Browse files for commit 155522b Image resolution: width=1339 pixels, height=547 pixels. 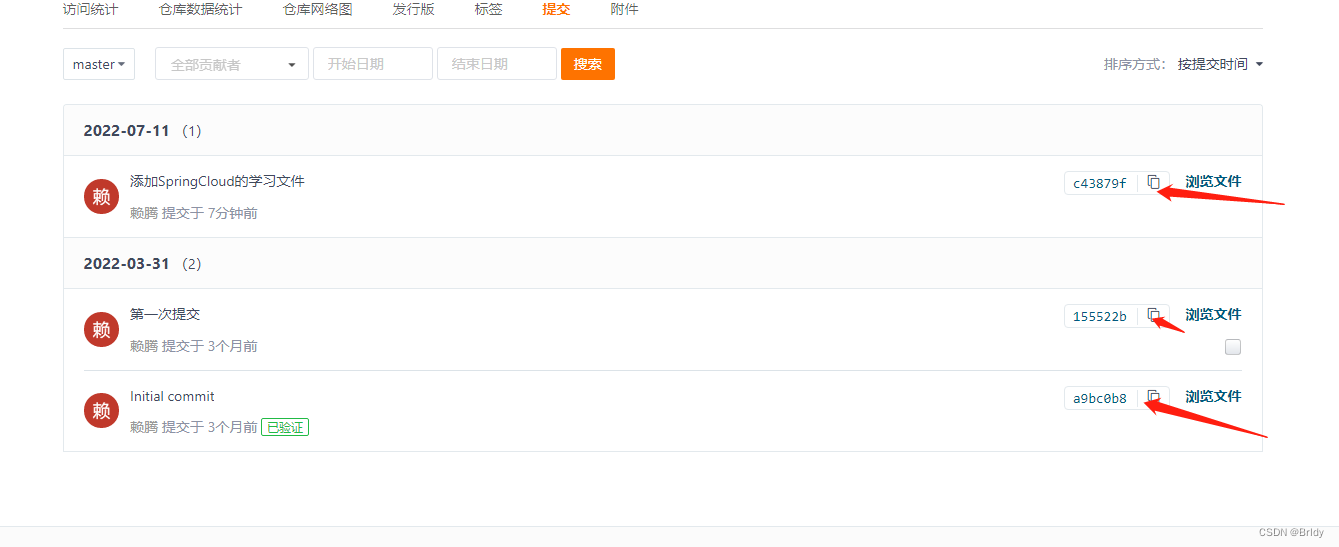[1213, 315]
